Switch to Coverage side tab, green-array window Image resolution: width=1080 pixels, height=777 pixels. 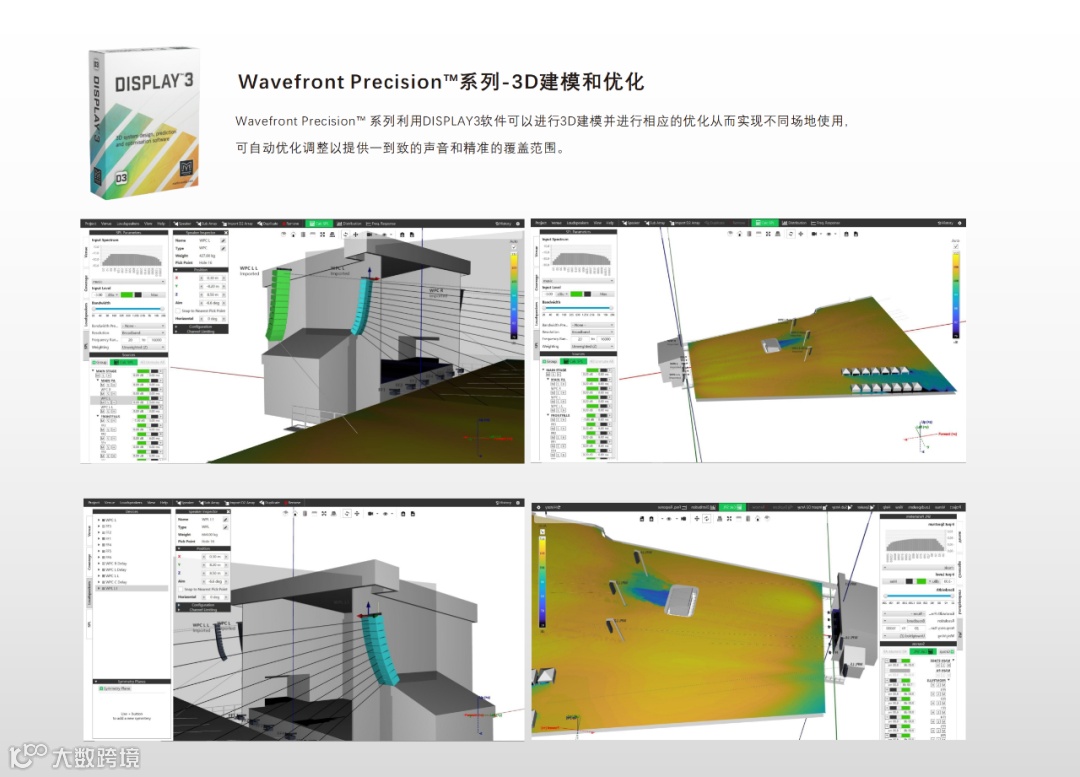point(86,283)
